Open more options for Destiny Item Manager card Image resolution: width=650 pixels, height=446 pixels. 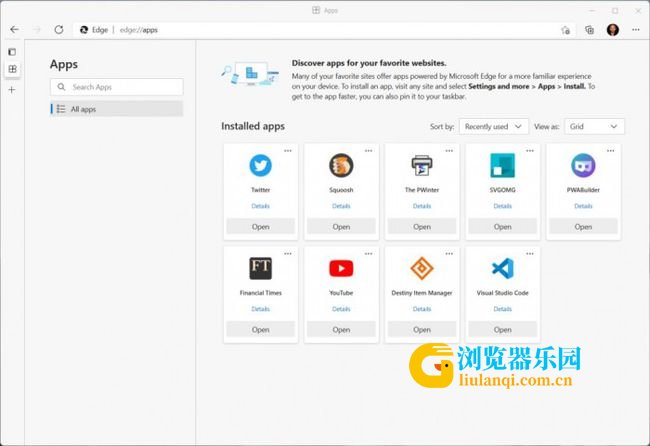[449, 254]
